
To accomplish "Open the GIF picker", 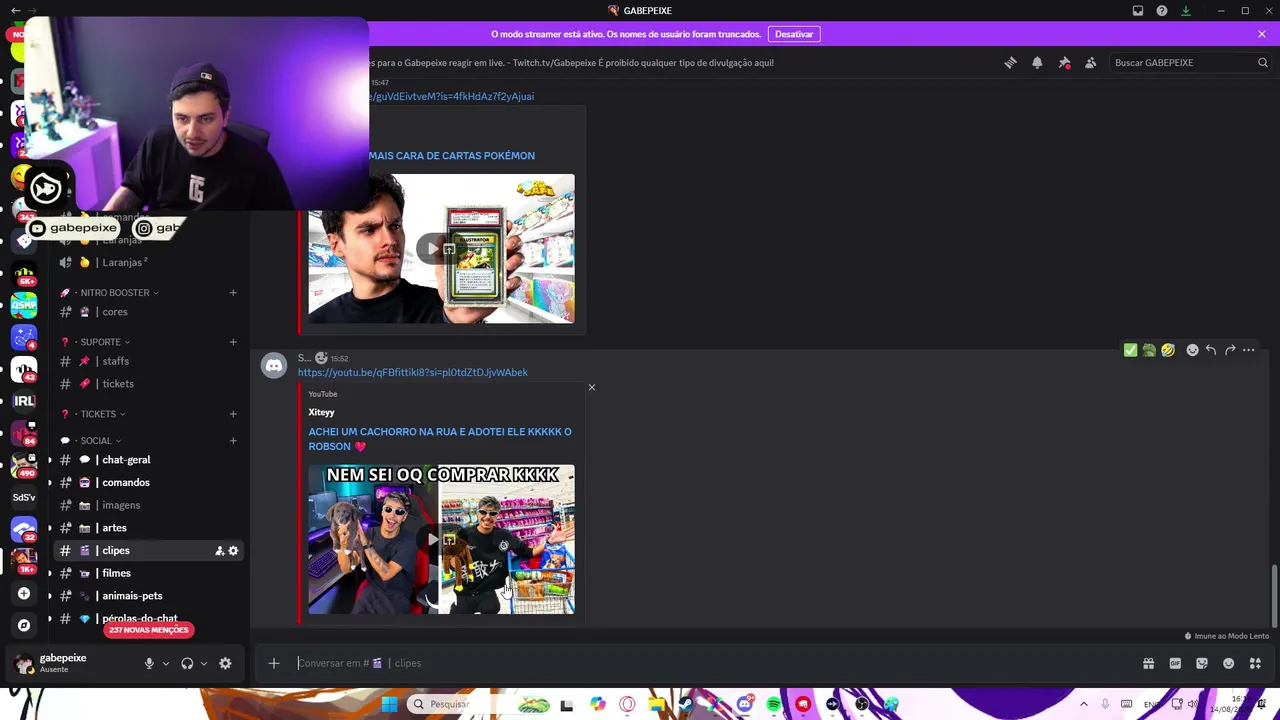I will click(1175, 663).
